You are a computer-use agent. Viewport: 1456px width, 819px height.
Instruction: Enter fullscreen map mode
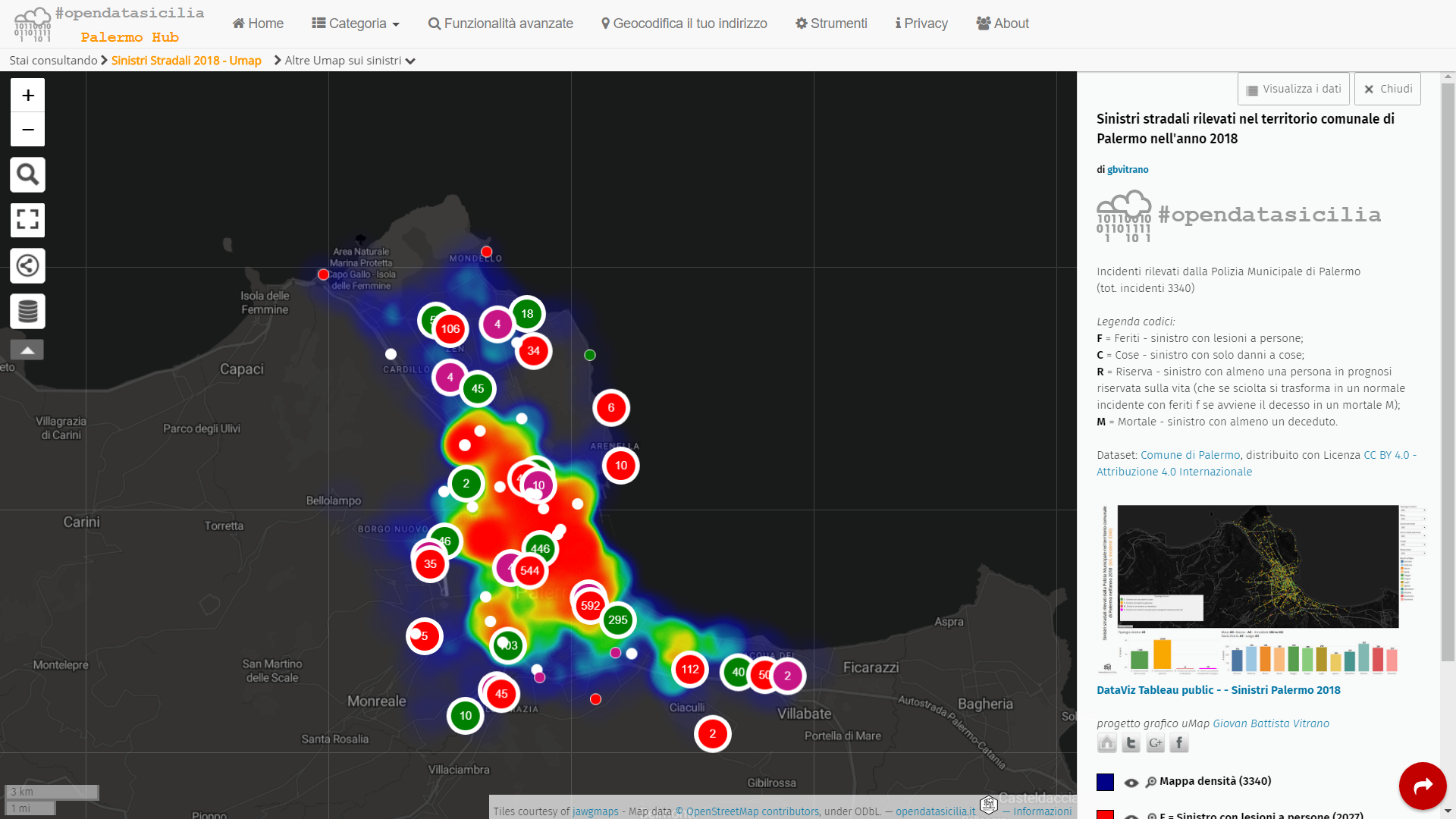28,221
